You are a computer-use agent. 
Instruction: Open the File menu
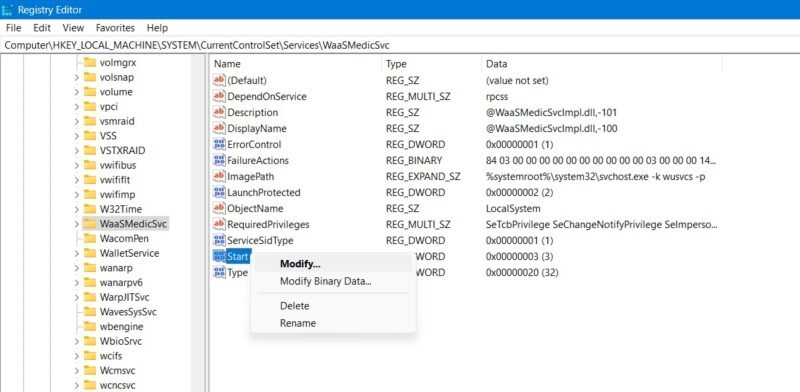click(13, 28)
